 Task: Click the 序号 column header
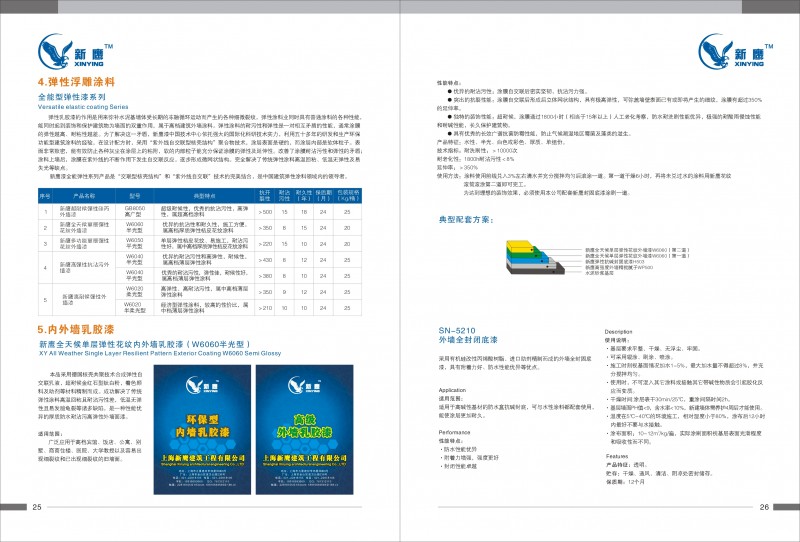pos(45,196)
